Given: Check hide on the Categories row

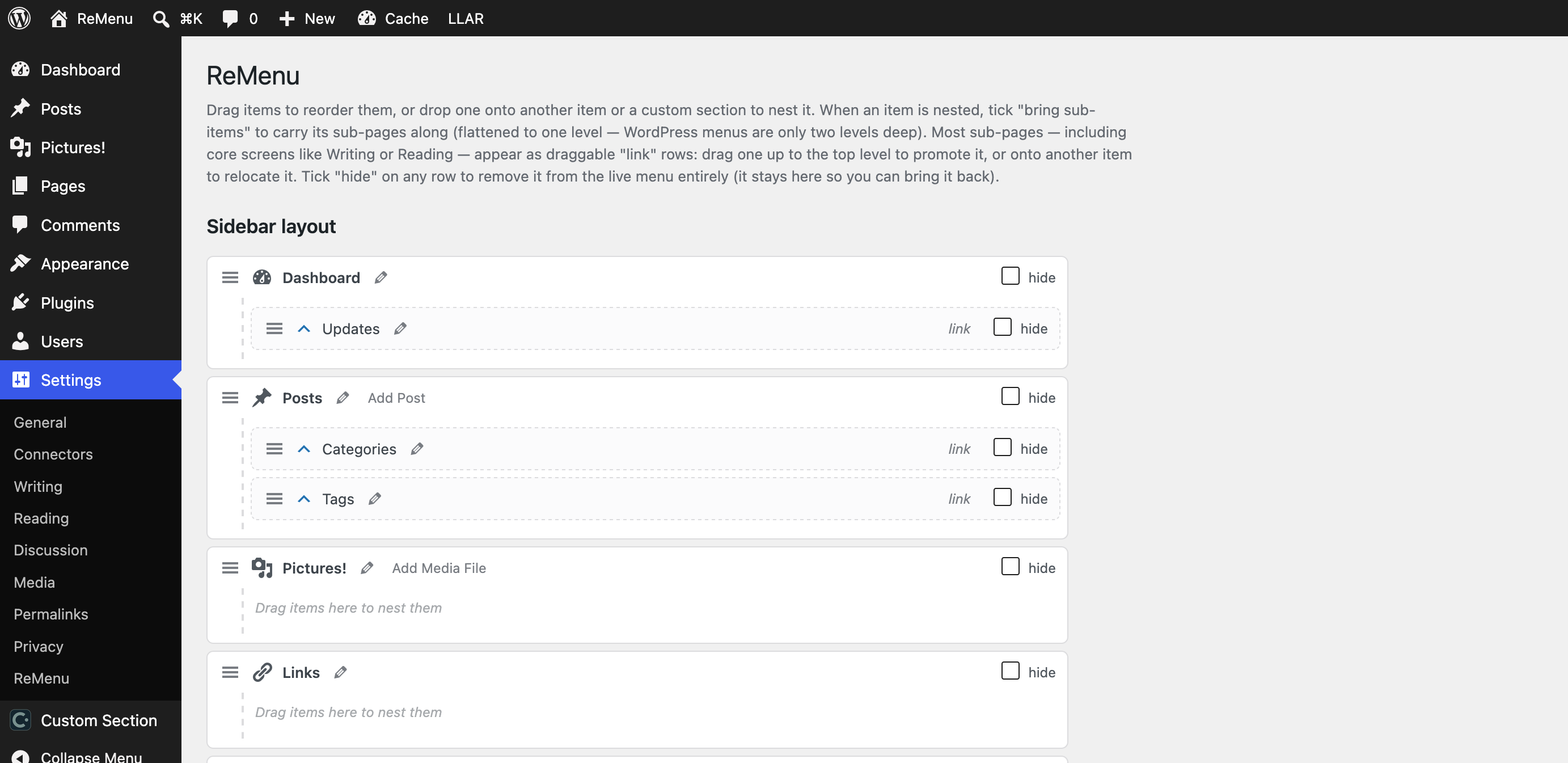Looking at the screenshot, I should 1003,447.
